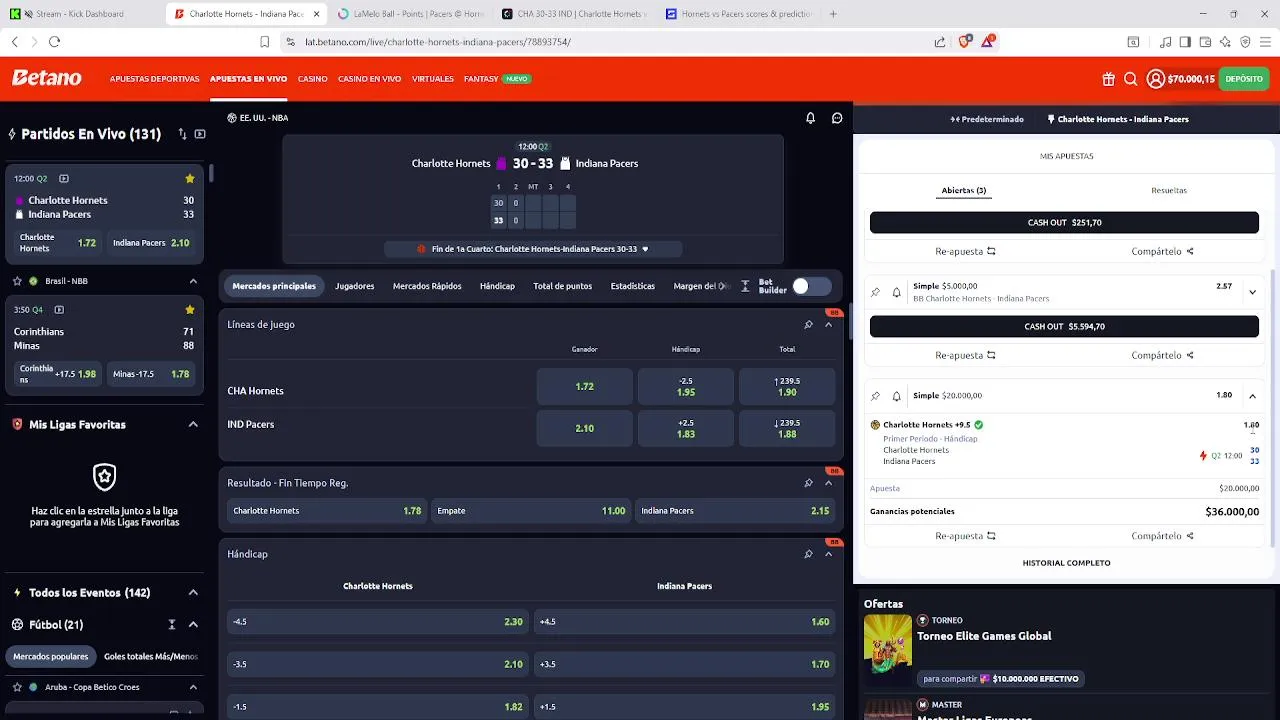Click Cash Out $251,70 button
This screenshot has height=720, width=1280.
[1064, 223]
